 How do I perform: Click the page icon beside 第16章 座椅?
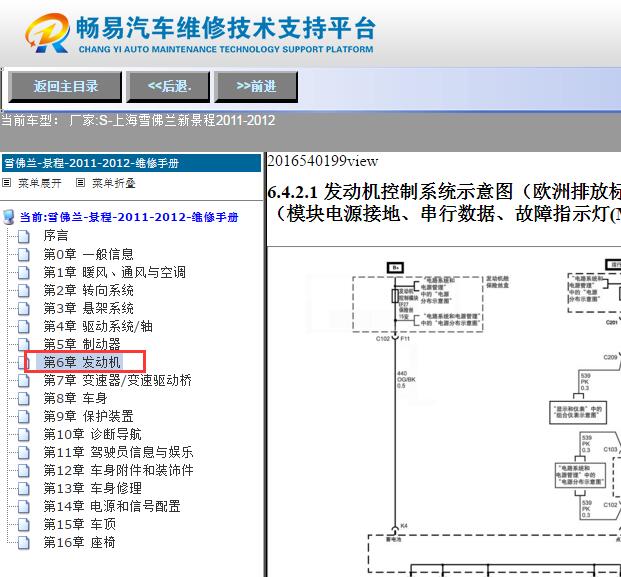(24, 543)
